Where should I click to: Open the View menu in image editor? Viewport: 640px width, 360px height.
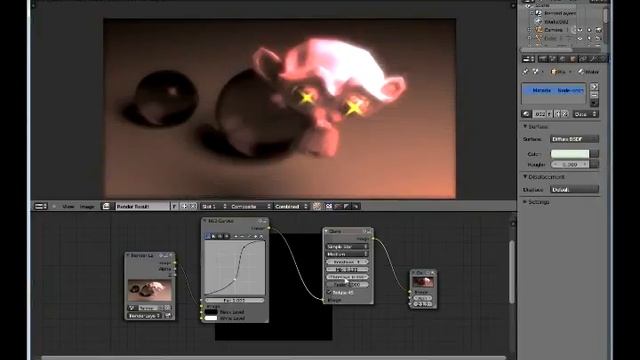(x=68, y=207)
